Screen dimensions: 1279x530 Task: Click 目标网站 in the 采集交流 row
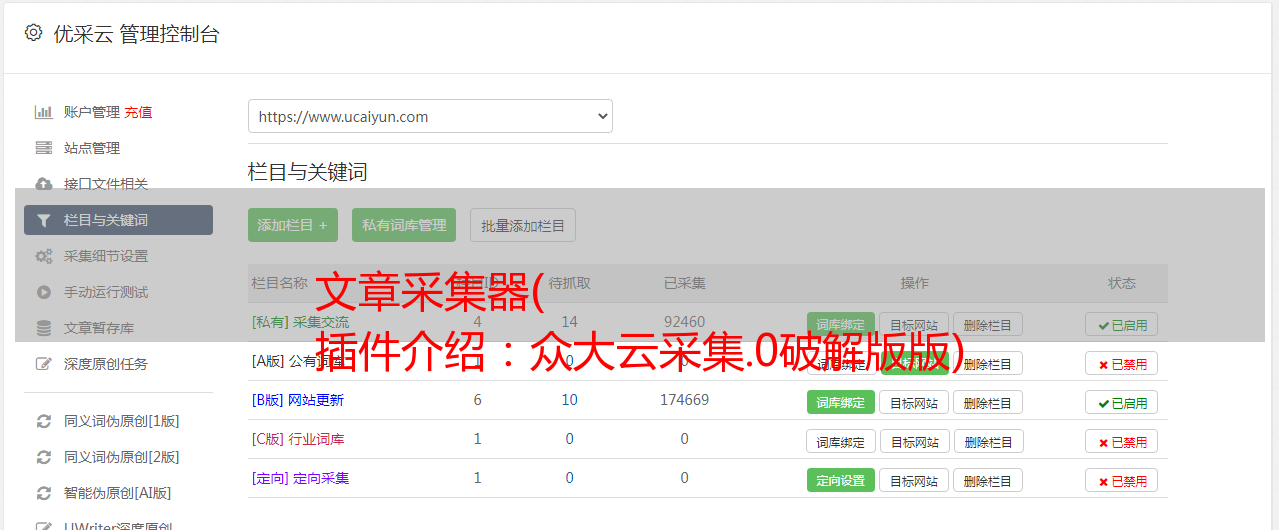click(914, 325)
